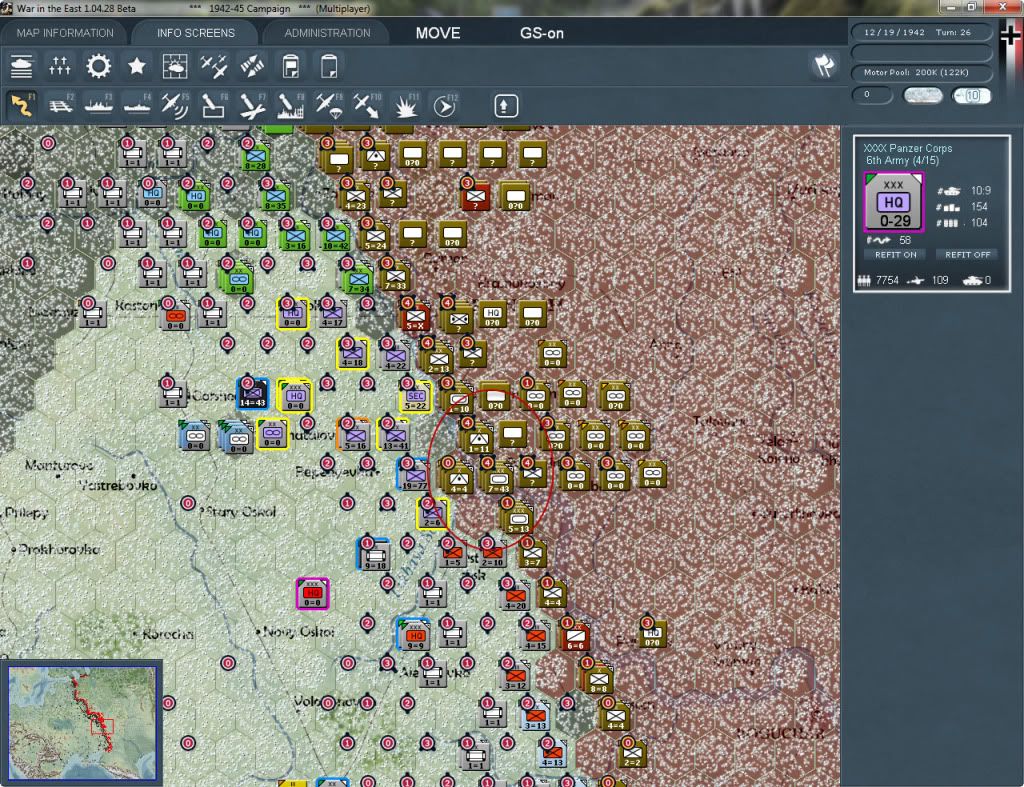This screenshot has width=1024, height=787.
Task: Select the Soviet 5=13 tank counter
Action: point(519,519)
